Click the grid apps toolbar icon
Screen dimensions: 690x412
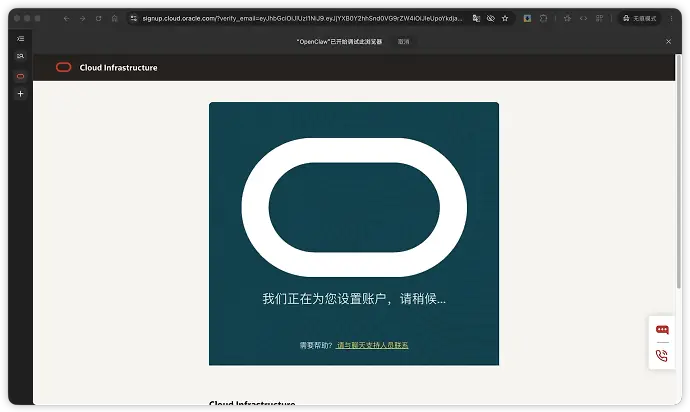[599, 18]
